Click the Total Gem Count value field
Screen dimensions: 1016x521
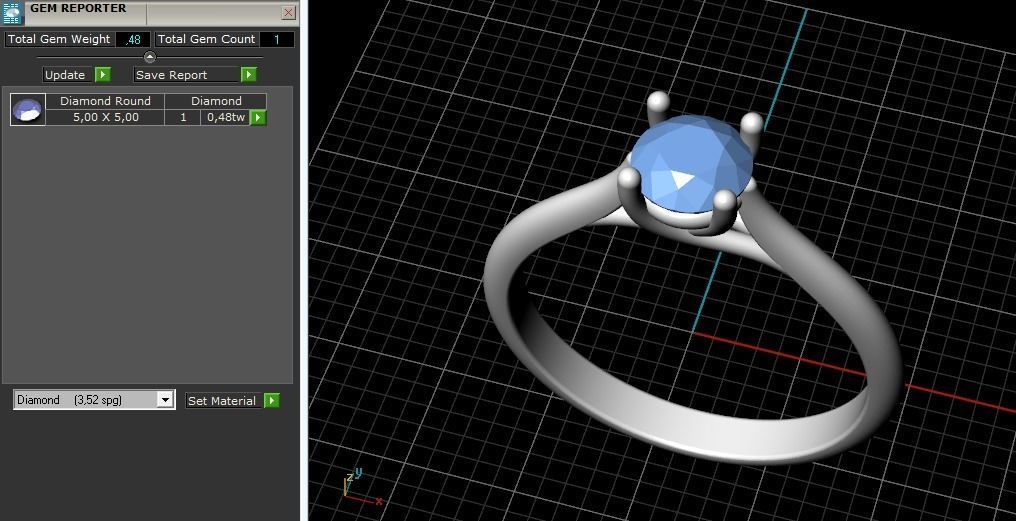pyautogui.click(x=277, y=40)
